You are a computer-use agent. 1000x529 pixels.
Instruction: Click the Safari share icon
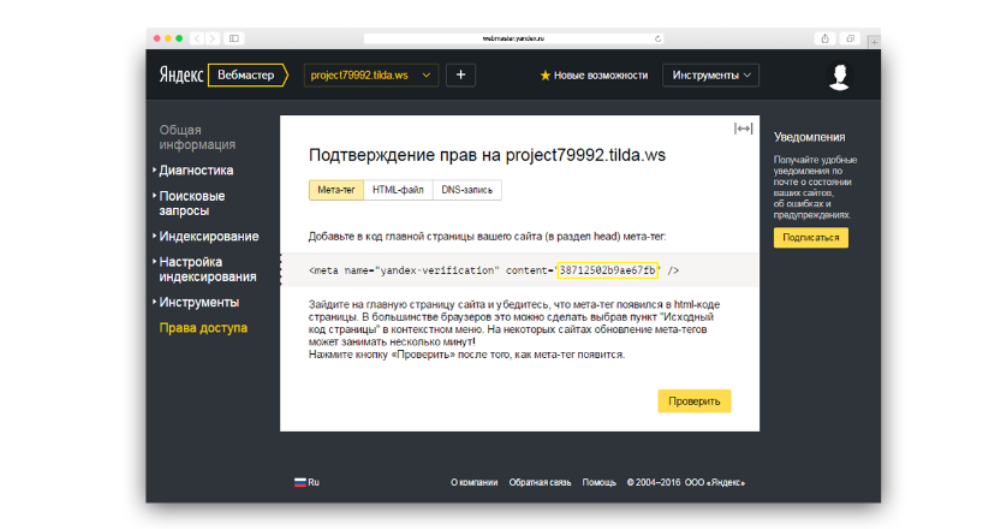point(825,38)
